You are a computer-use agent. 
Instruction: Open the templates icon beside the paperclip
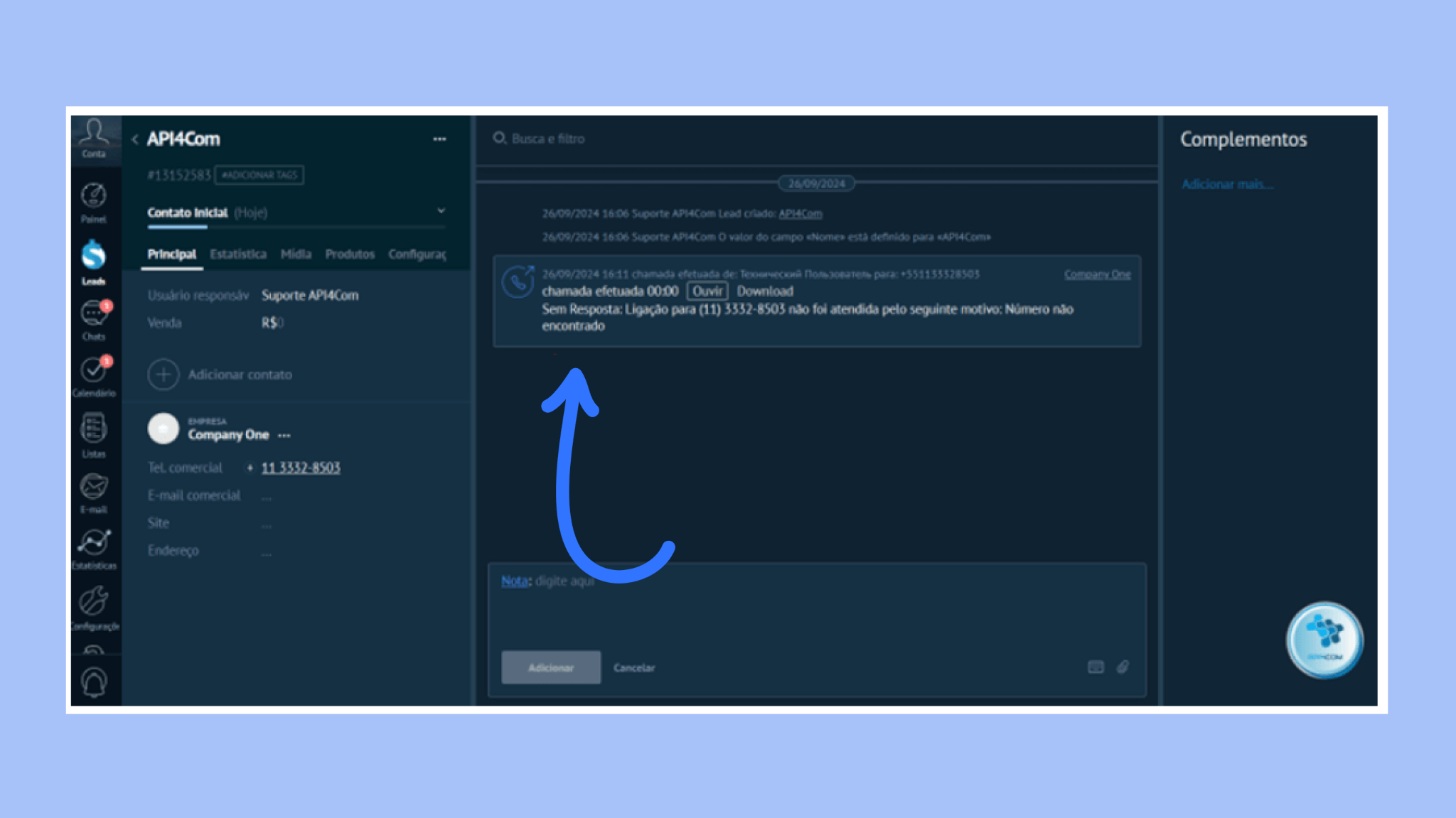1096,667
